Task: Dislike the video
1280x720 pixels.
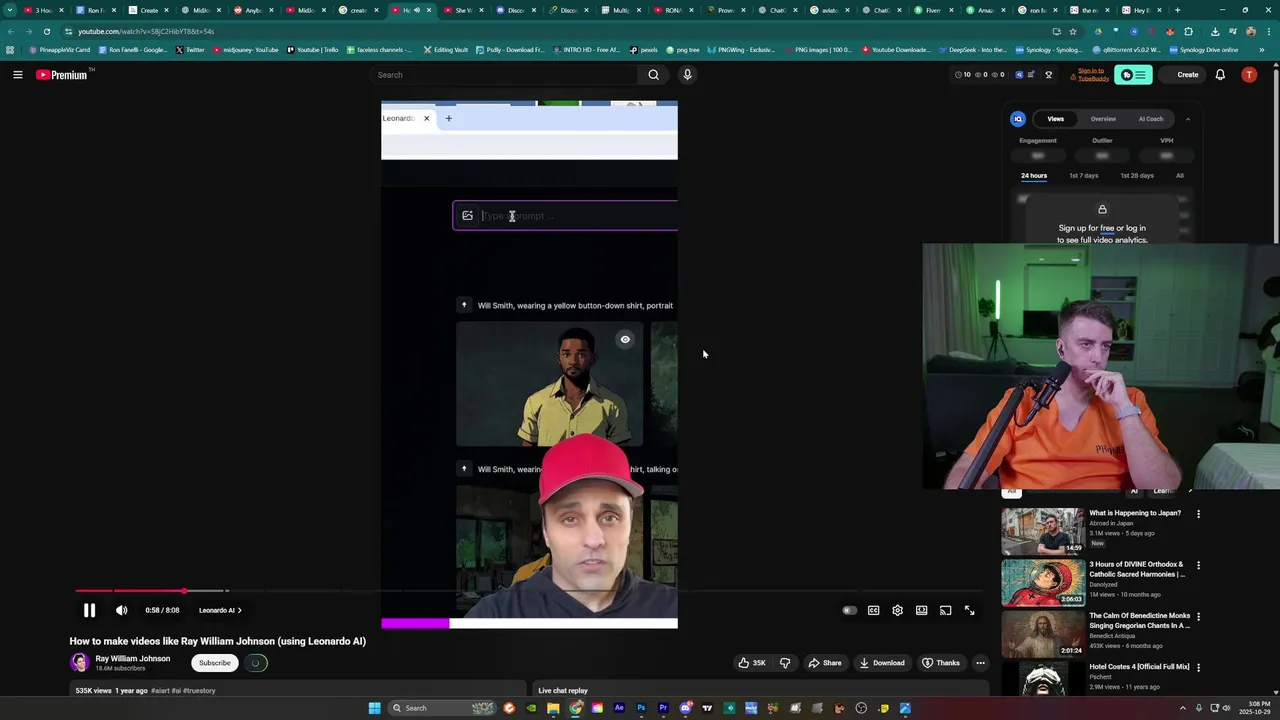Action: tap(785, 663)
